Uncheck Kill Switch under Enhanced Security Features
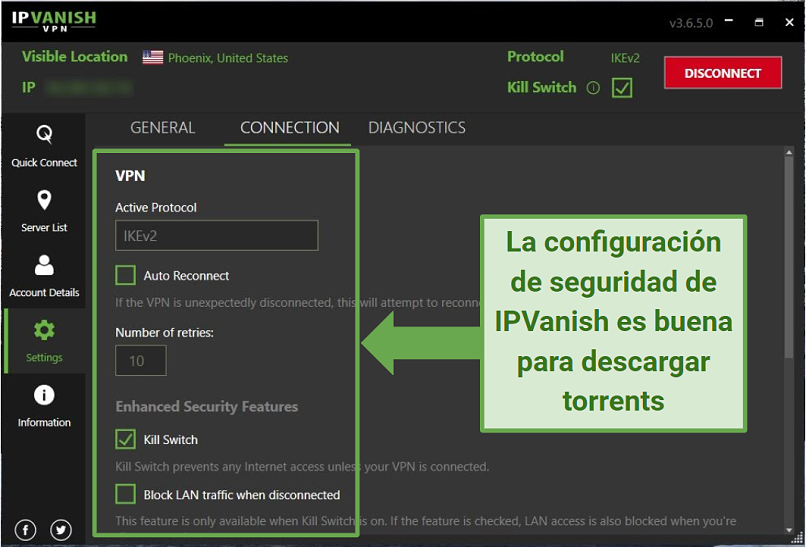Image resolution: width=806 pixels, height=547 pixels. point(125,440)
